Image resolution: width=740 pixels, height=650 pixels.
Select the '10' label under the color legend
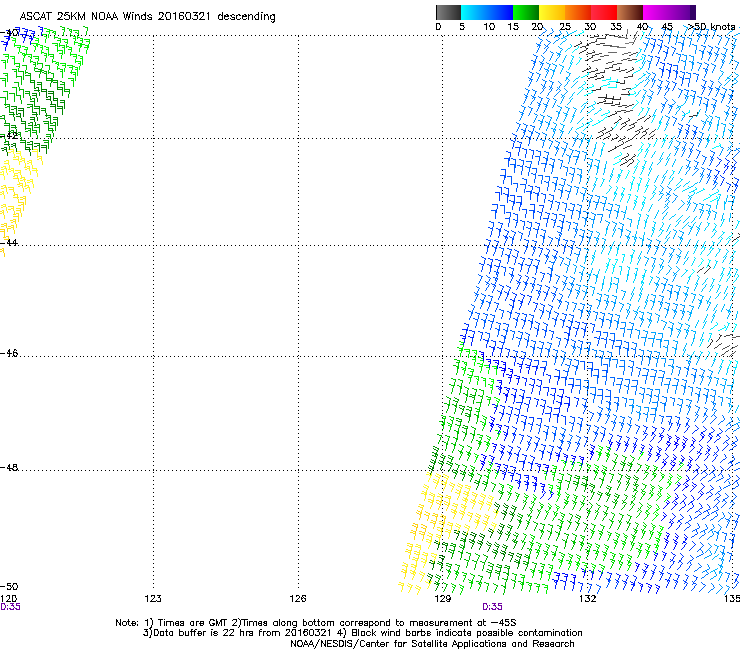point(489,27)
